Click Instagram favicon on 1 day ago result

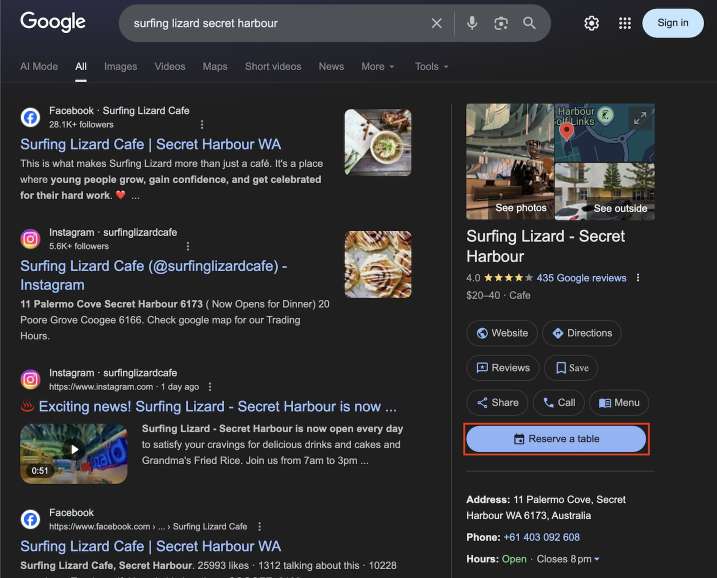coord(30,379)
